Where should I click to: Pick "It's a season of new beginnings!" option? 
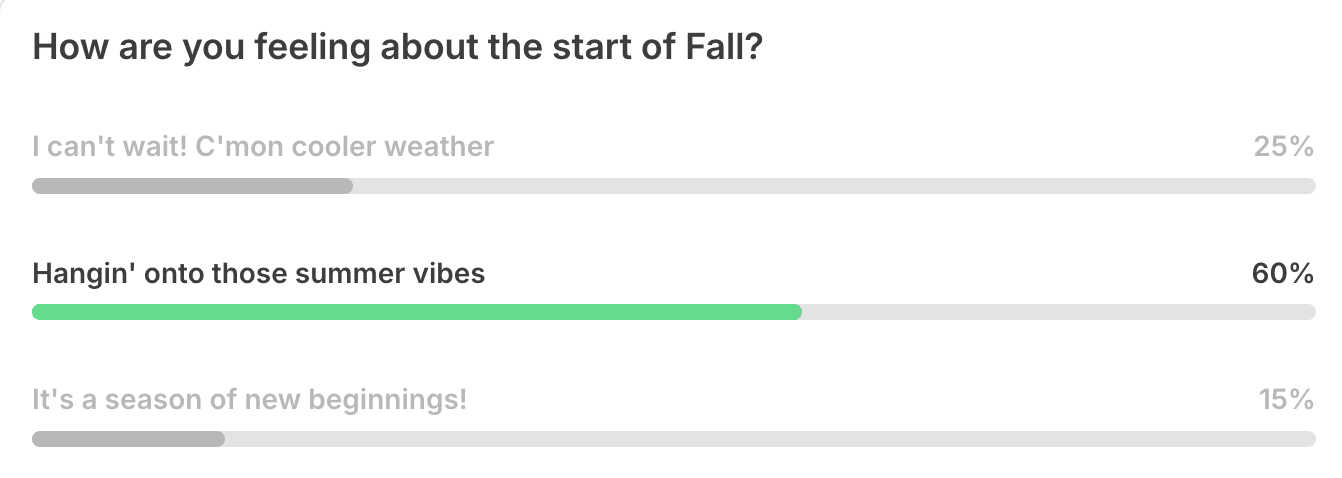[249, 401]
